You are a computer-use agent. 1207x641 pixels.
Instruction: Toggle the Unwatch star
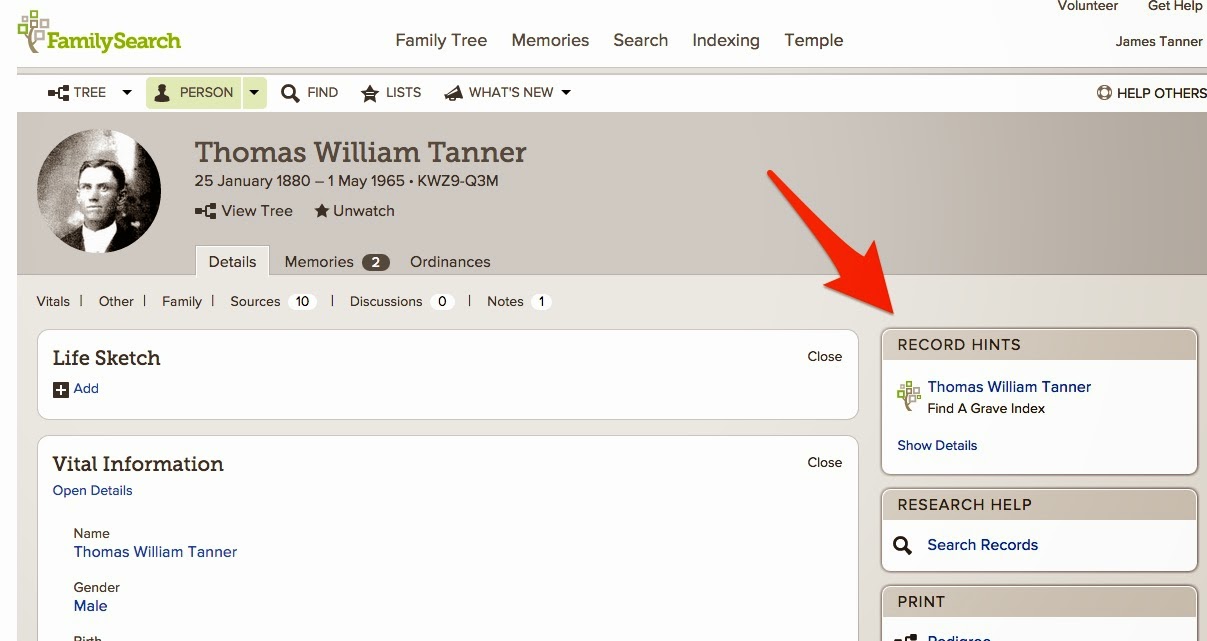coord(322,211)
